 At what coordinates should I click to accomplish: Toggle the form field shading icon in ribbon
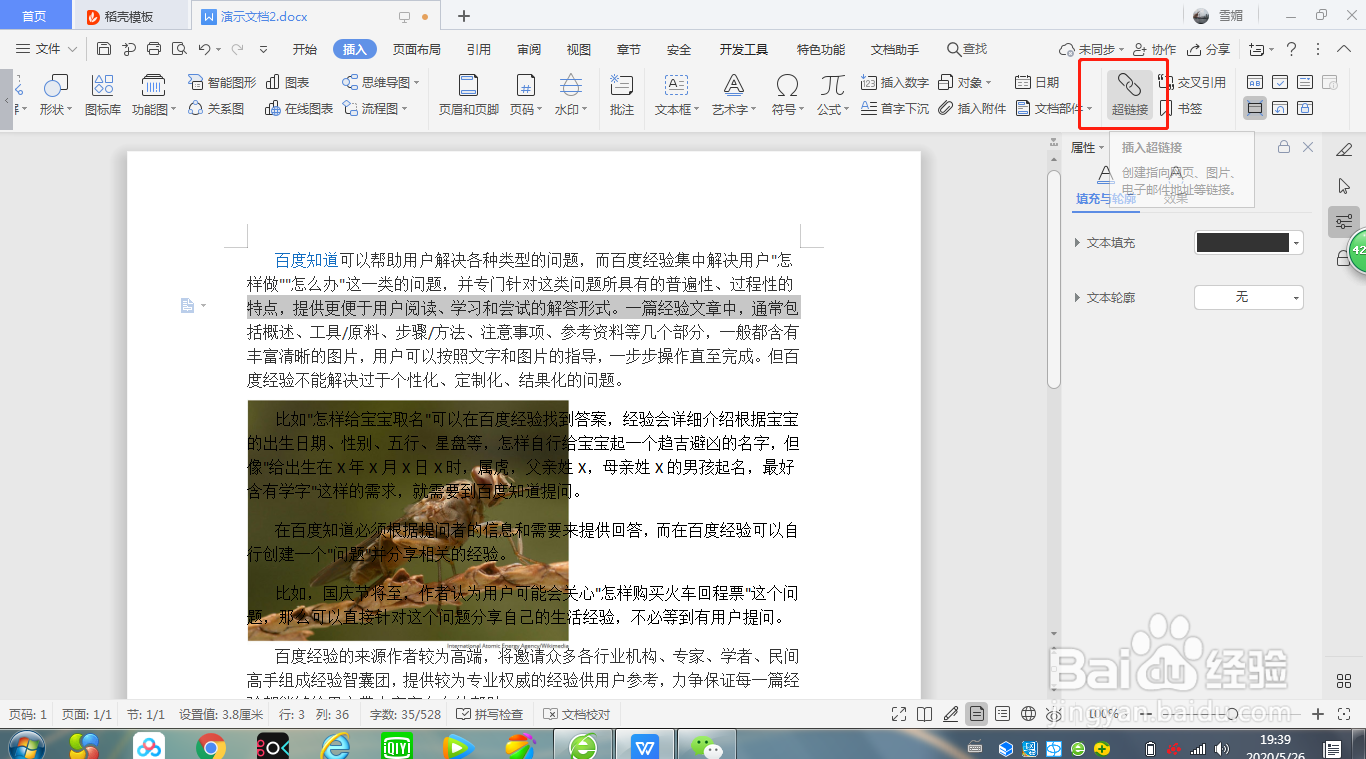1255,108
